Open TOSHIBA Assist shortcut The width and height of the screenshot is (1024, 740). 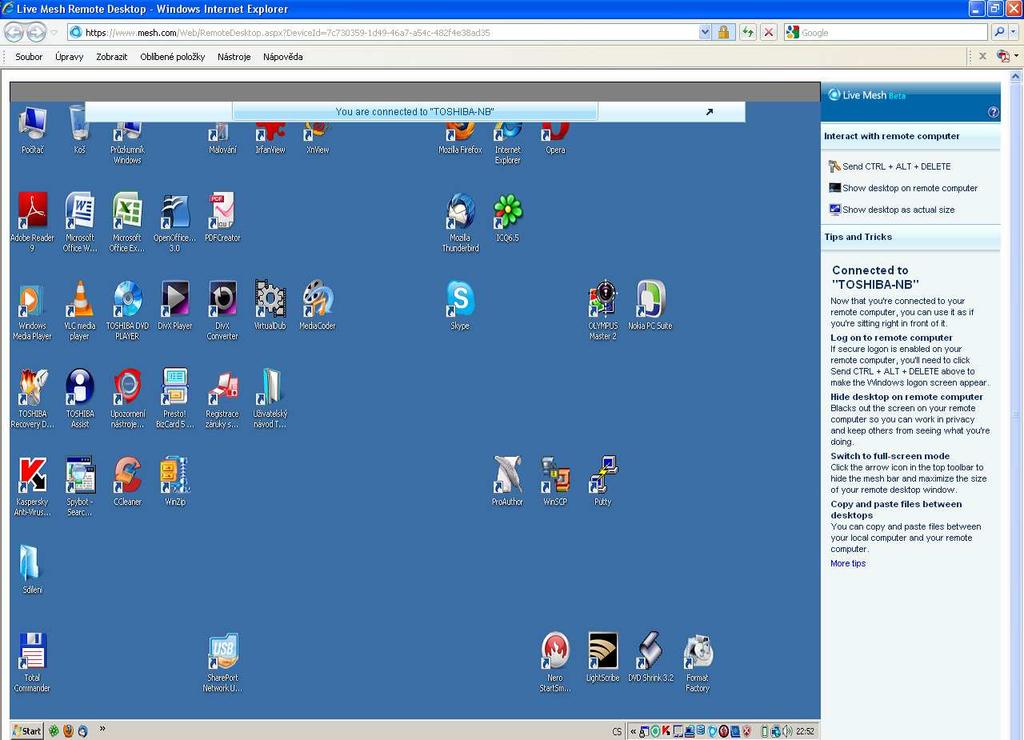coord(80,398)
